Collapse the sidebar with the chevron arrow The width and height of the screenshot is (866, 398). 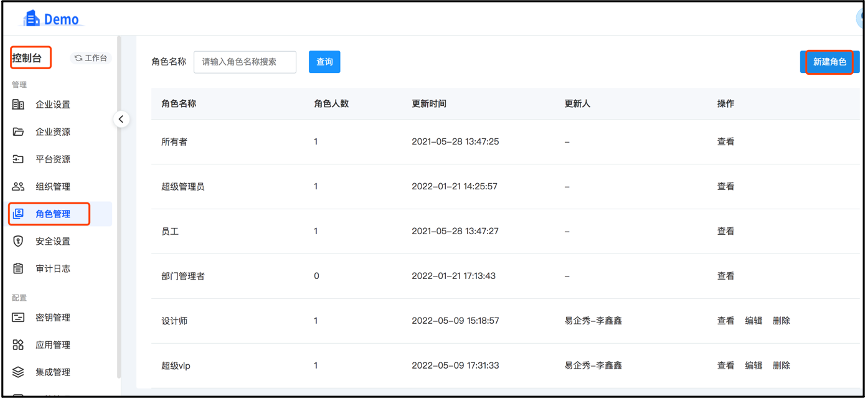coord(121,119)
